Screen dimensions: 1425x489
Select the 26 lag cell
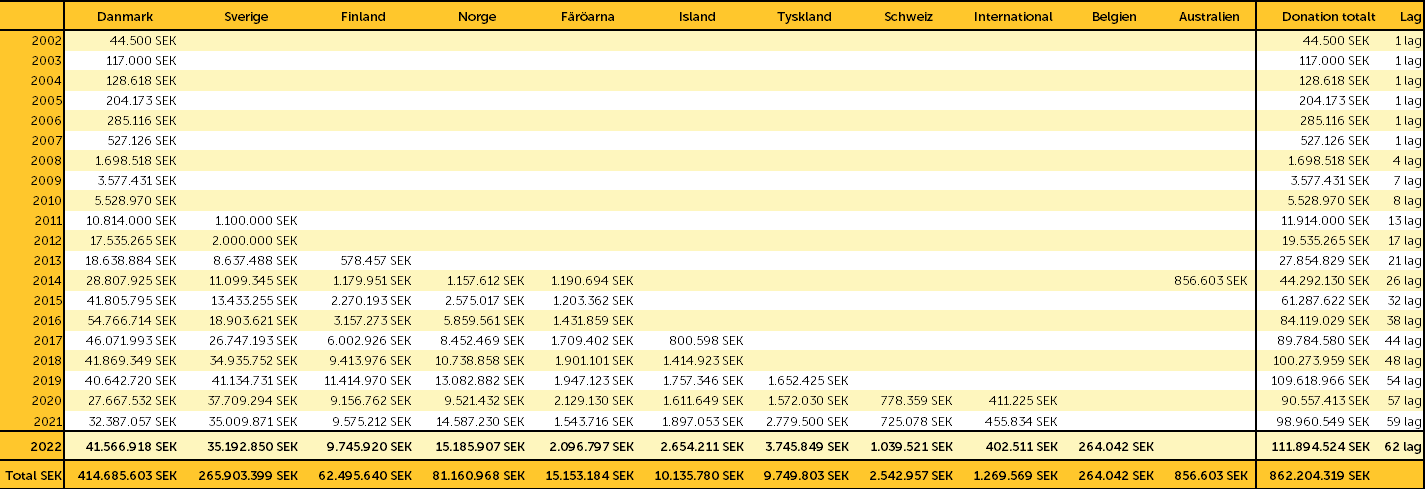coord(1405,281)
